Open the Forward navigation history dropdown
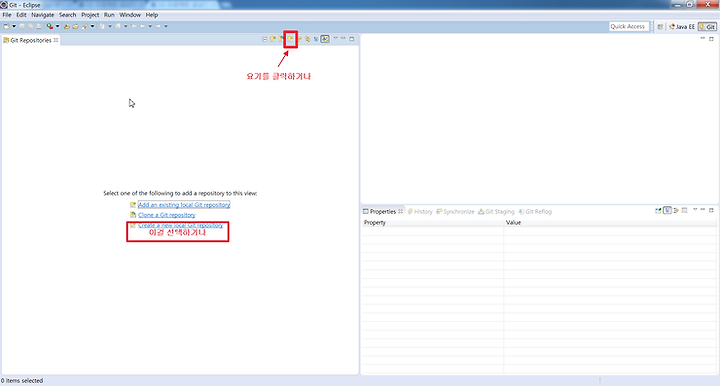 (x=166, y=26)
